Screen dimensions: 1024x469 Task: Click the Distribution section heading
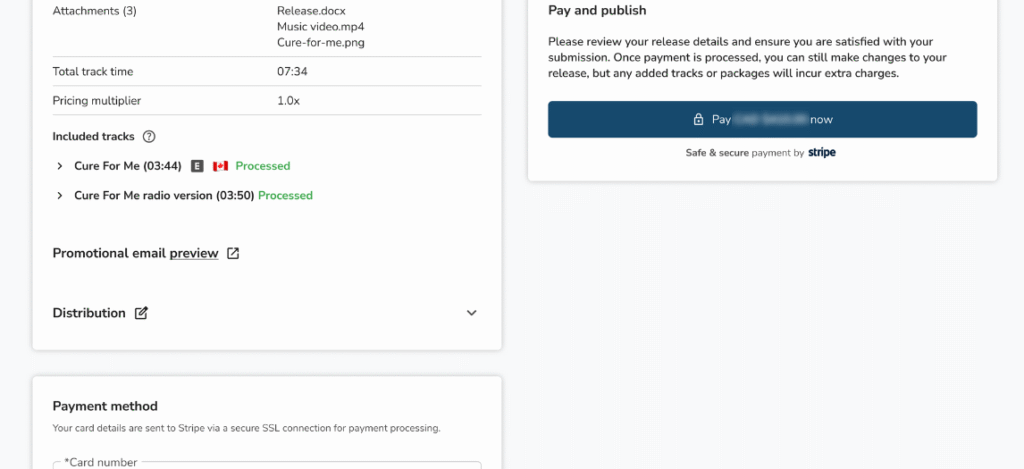pos(89,313)
